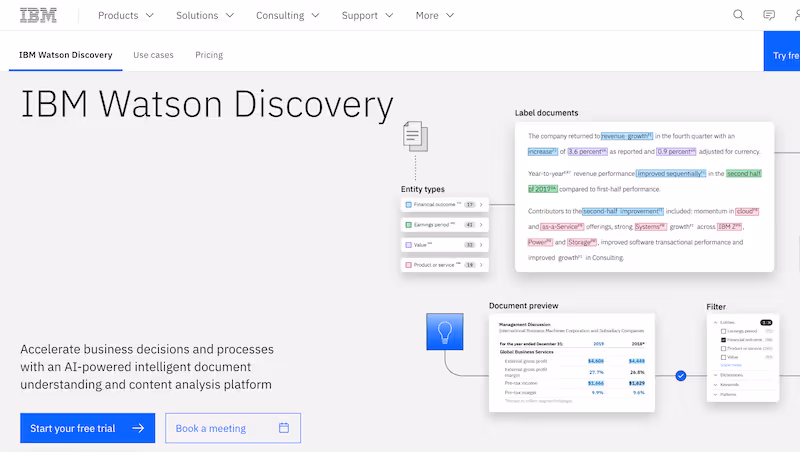Click highlighted 'Storage' term
Viewport: 800px width, 452px height.
pos(582,242)
